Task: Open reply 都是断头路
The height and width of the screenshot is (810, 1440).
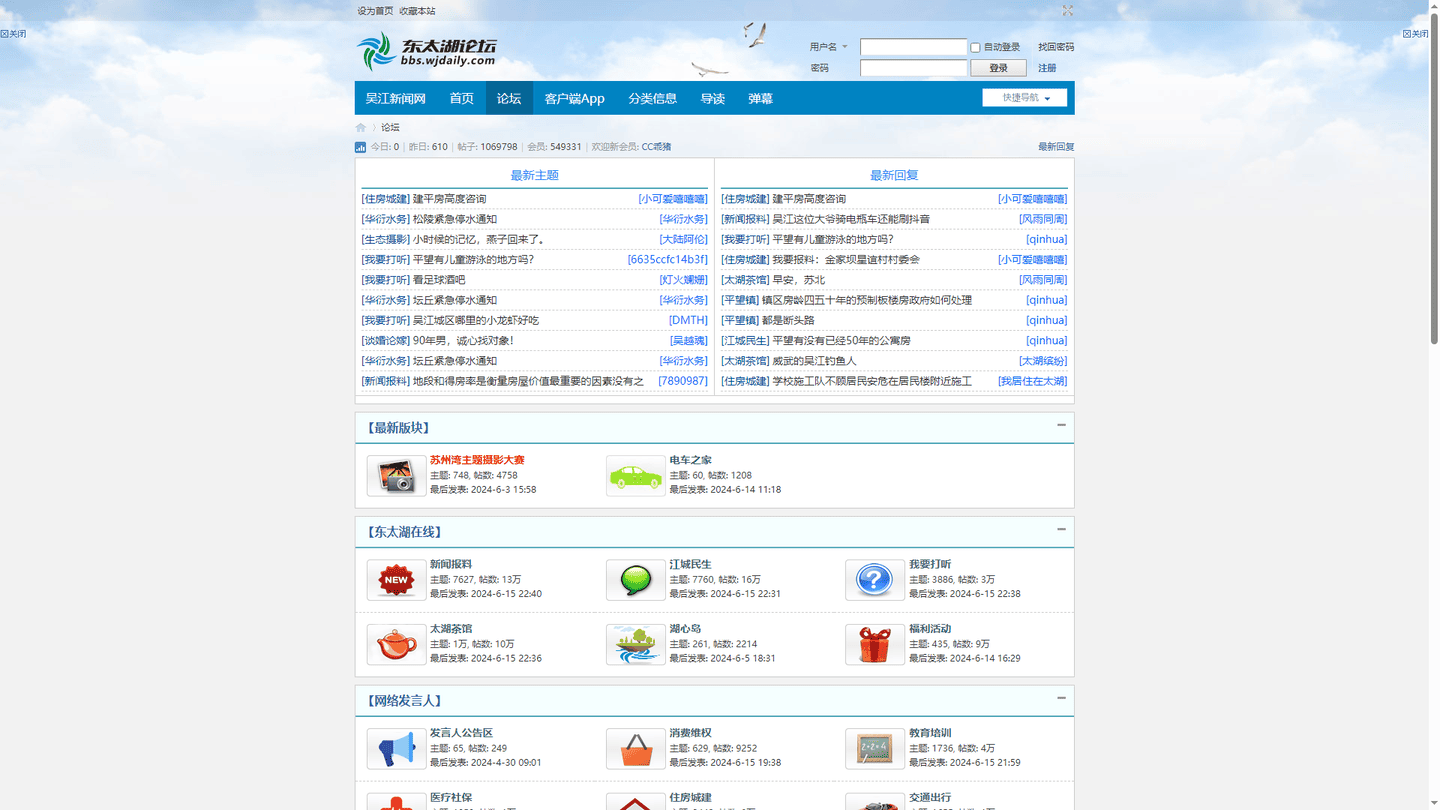Action: 788,320
